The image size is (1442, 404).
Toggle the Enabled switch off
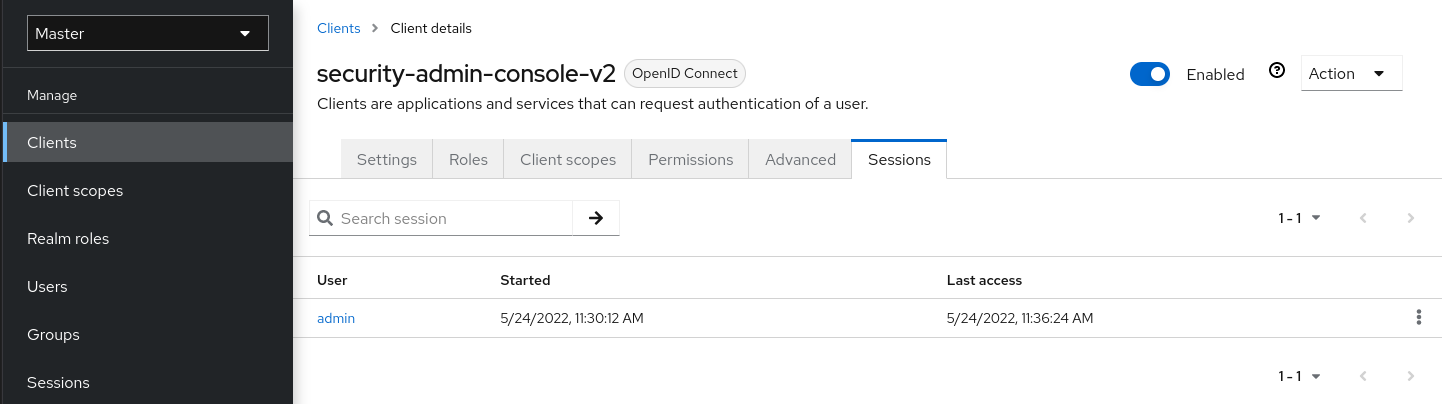(x=1150, y=74)
